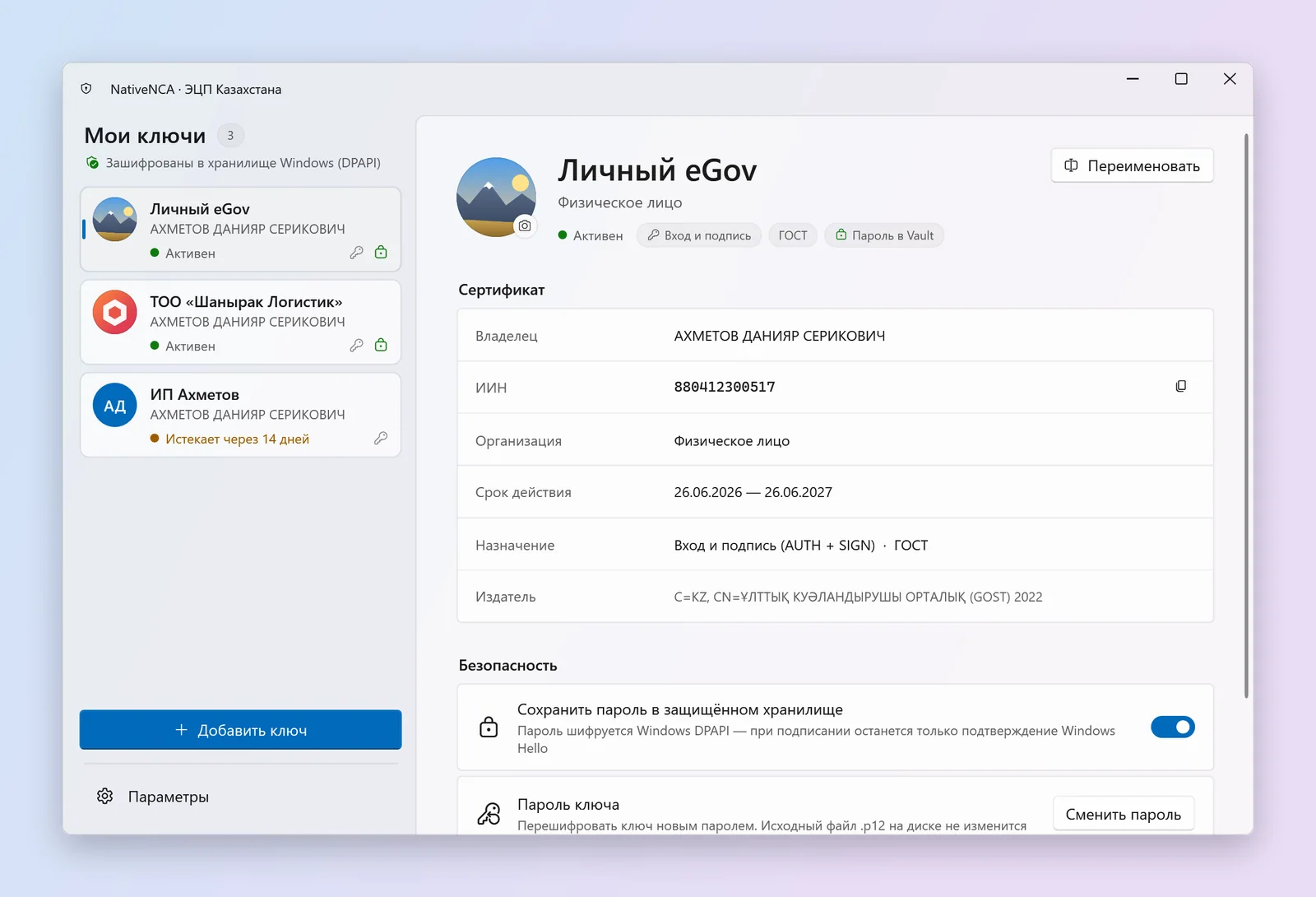Image resolution: width=1316 pixels, height=897 pixels.
Task: Minimize the NativeNCA window
Action: pos(1133,79)
